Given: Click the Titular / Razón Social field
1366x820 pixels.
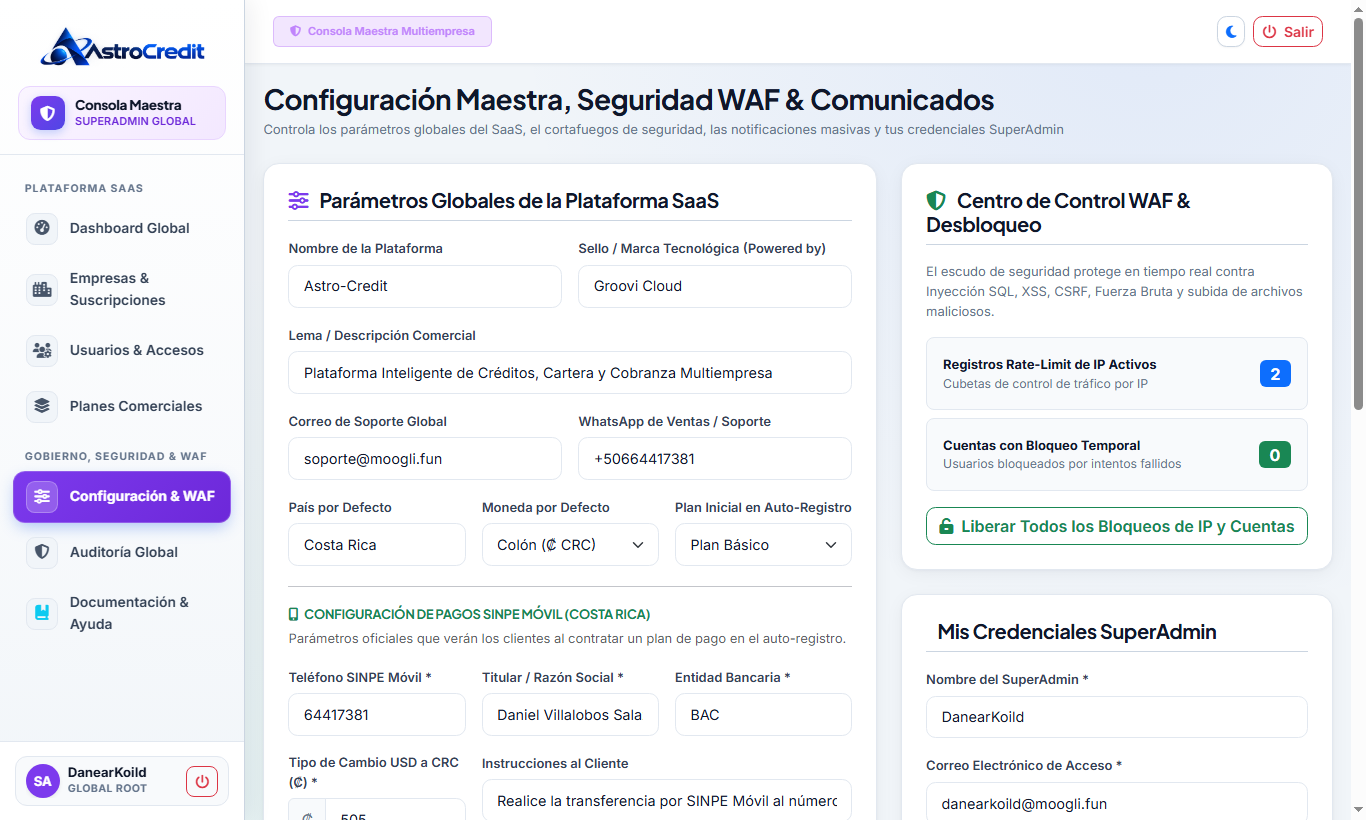Looking at the screenshot, I should [x=570, y=715].
